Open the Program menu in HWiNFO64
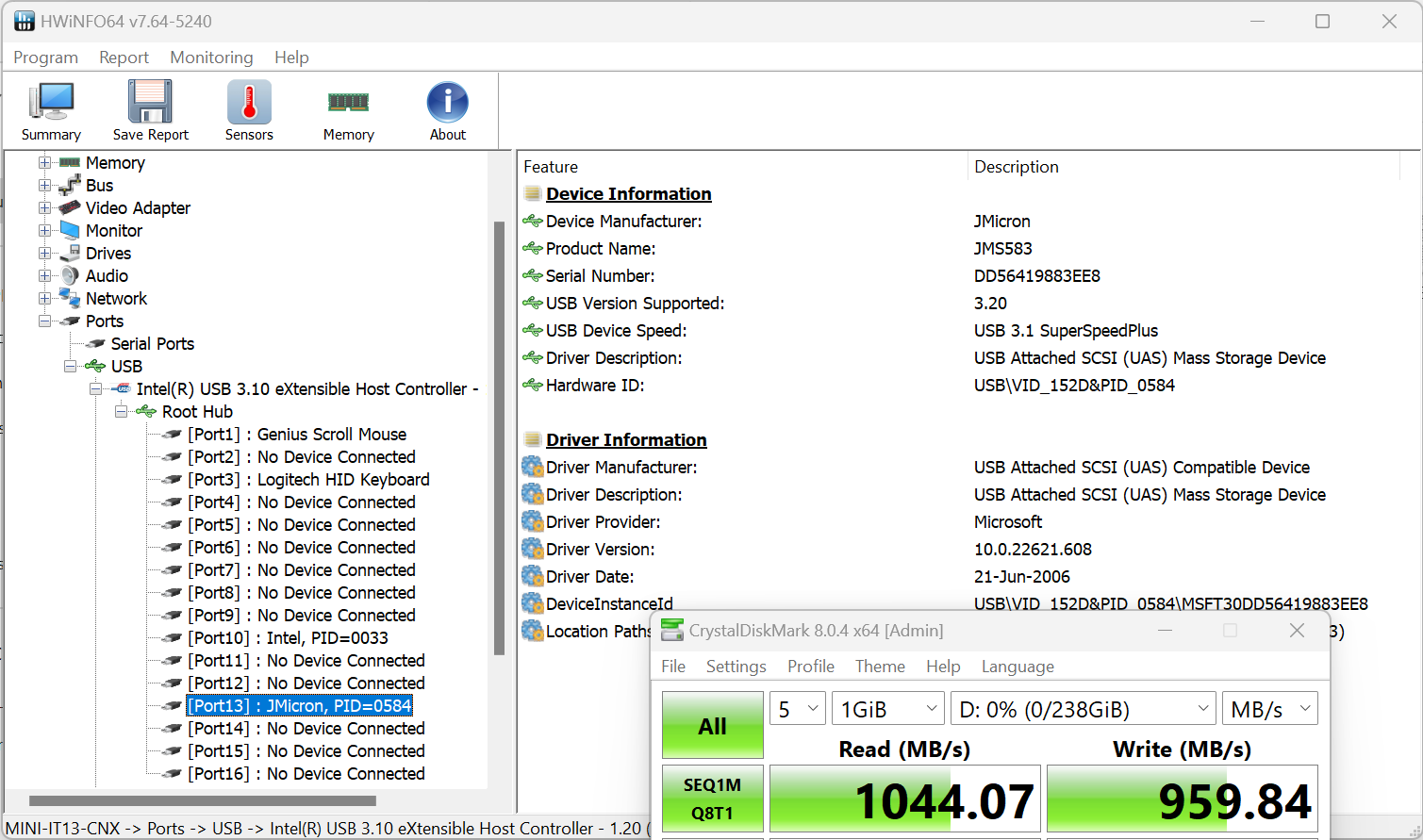Viewport: 1423px width, 840px height. [x=45, y=58]
